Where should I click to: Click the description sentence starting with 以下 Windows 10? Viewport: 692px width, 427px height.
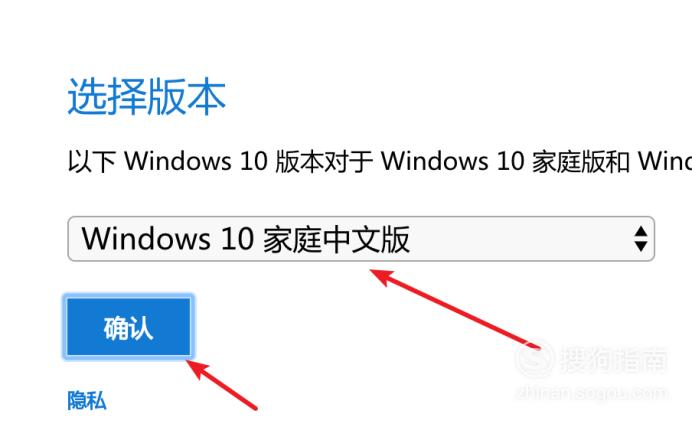pyautogui.click(x=380, y=161)
